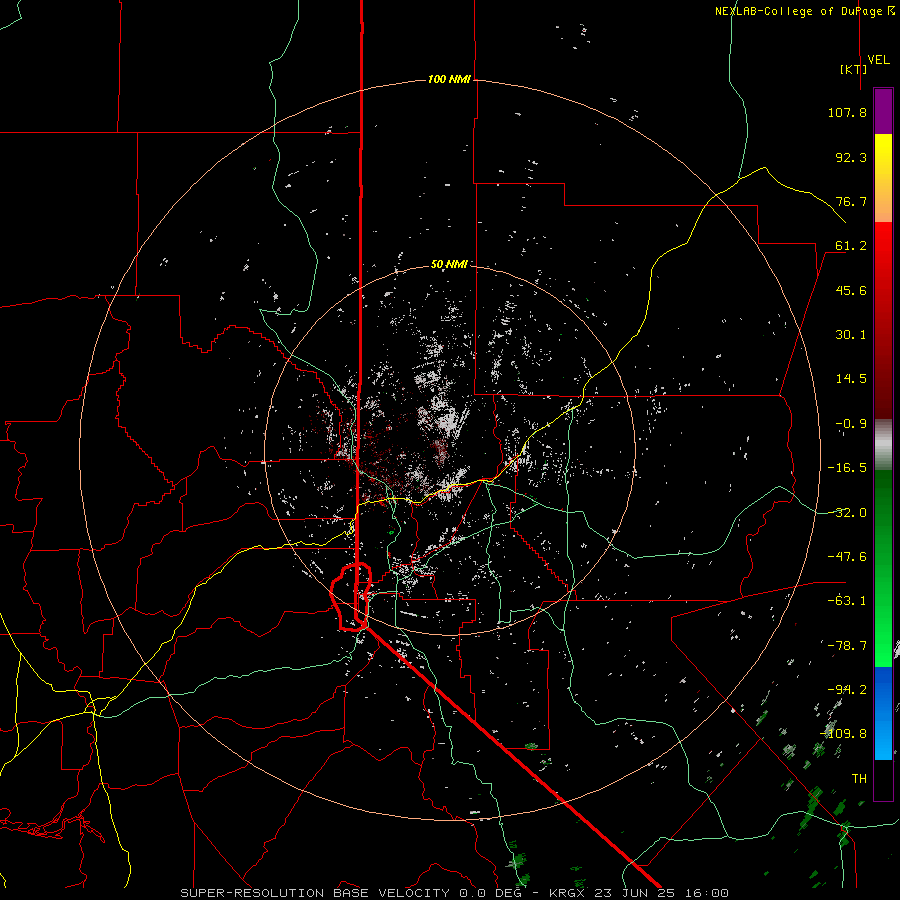Click the Super-Resolution Base Velocity caption text
This screenshot has width=900, height=900.
pos(455,893)
